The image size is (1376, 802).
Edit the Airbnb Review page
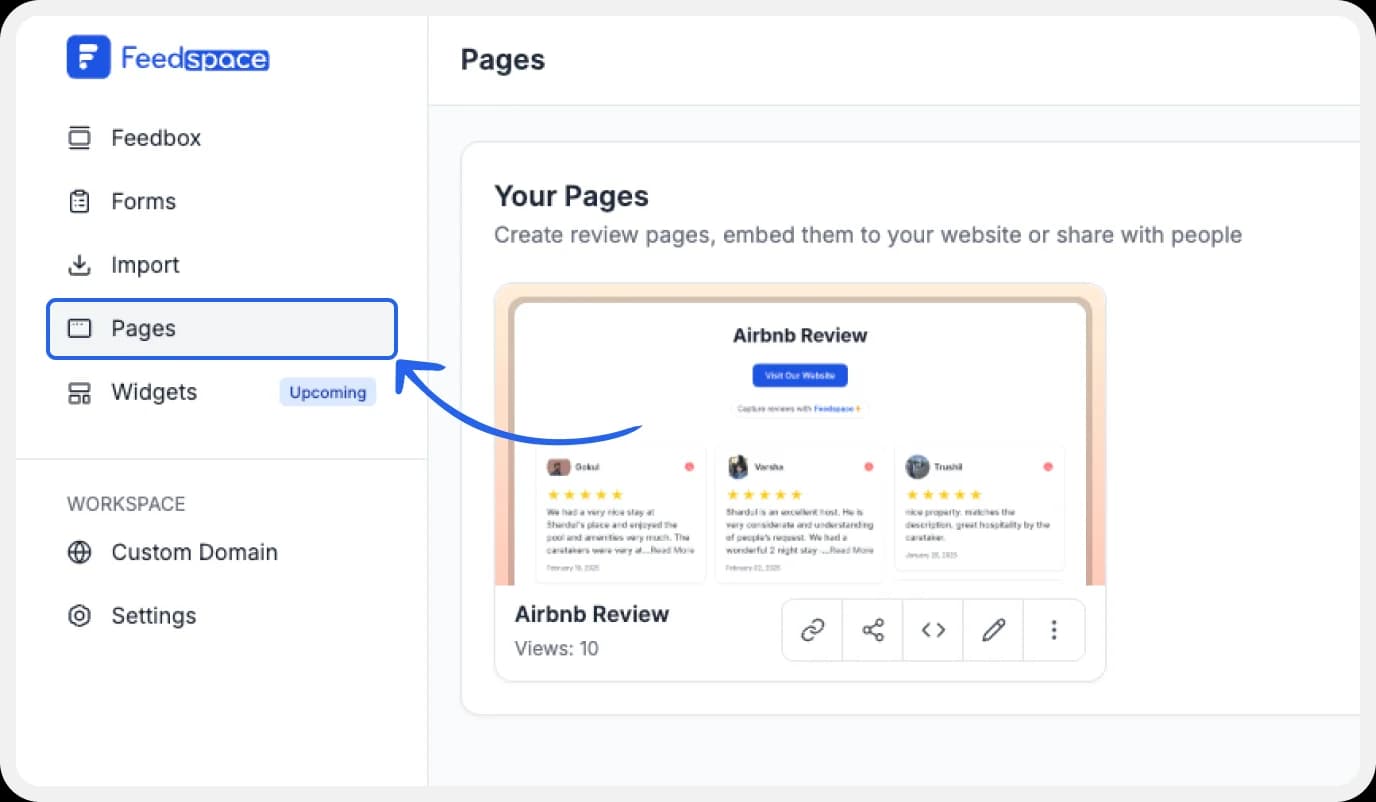pyautogui.click(x=993, y=630)
